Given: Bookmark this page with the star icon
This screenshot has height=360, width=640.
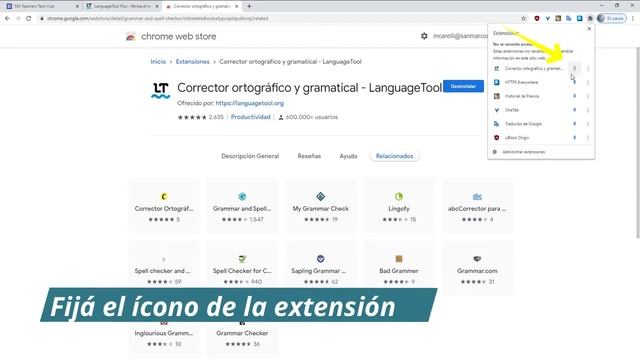Looking at the screenshot, I should (x=524, y=18).
